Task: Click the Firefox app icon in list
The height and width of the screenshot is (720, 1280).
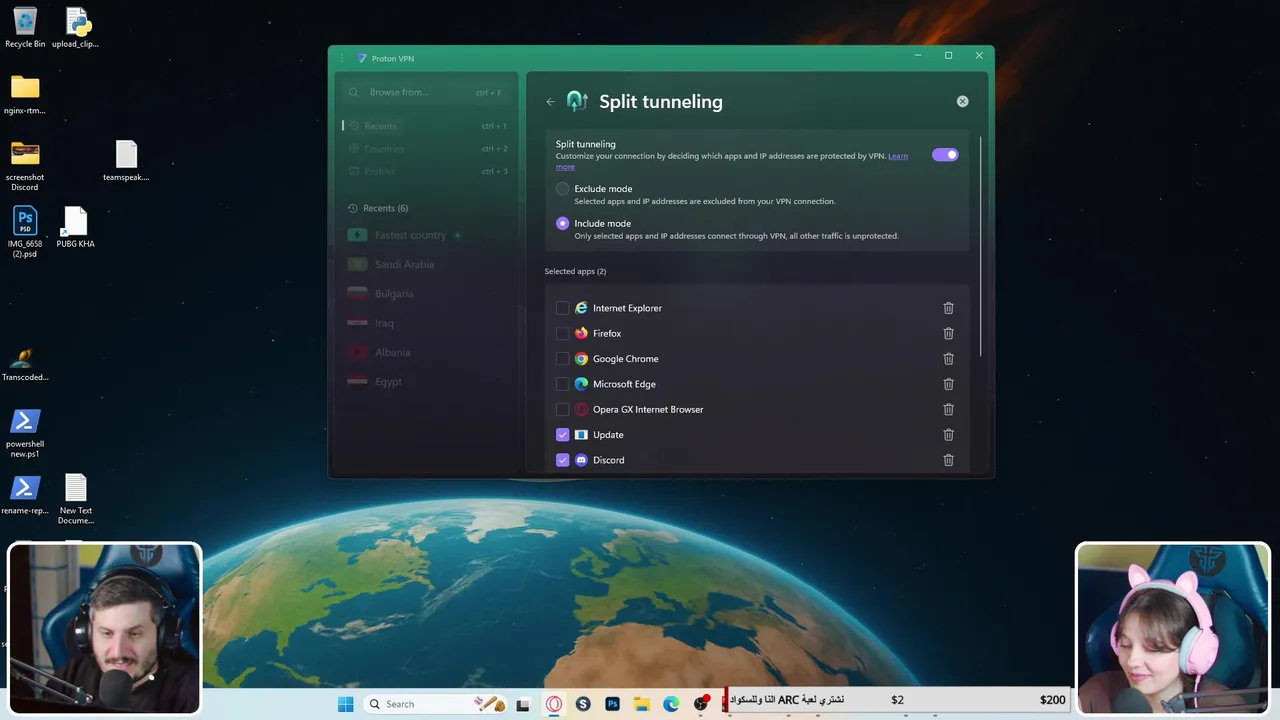Action: pos(581,333)
